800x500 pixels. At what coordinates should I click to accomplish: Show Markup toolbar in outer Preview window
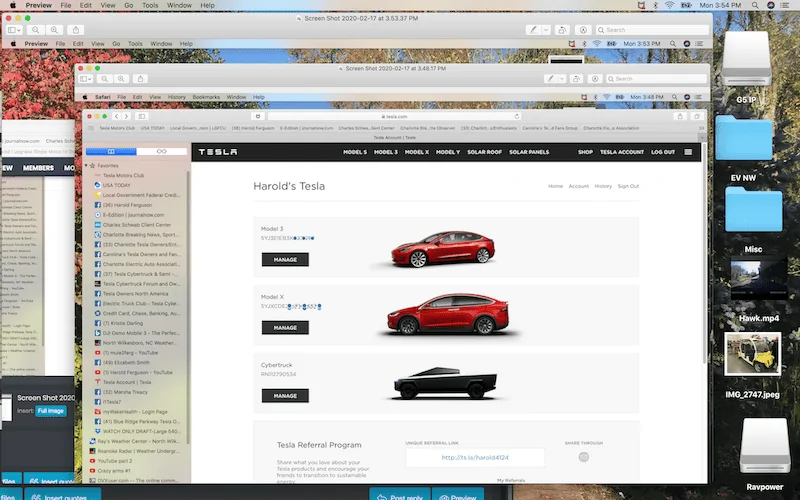tap(583, 30)
